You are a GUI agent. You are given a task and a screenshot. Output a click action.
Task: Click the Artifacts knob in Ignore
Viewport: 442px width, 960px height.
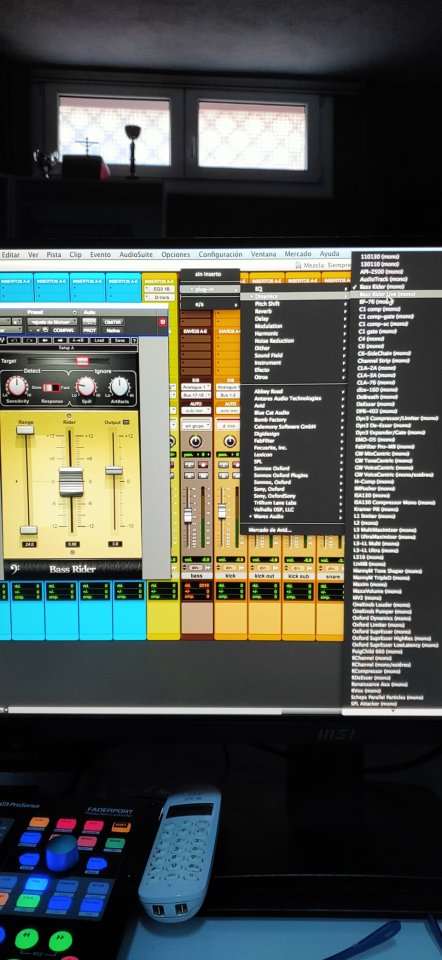[120, 386]
